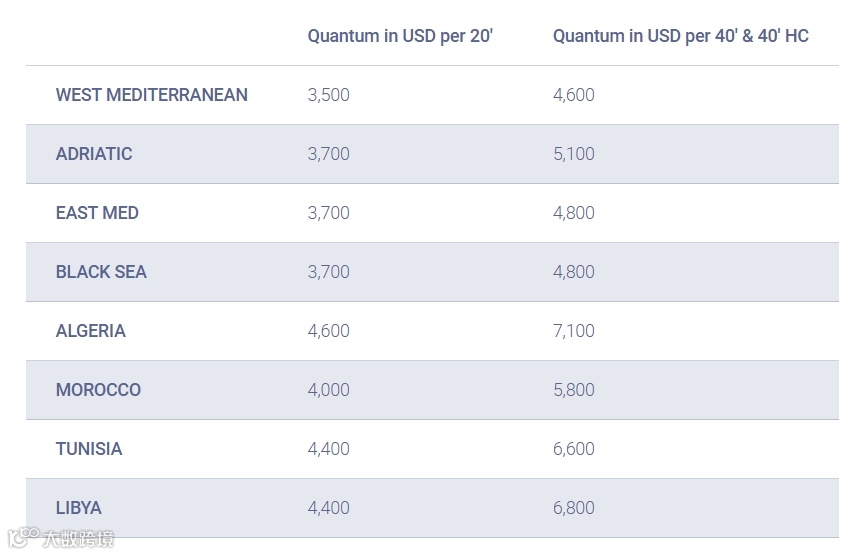This screenshot has height=555, width=866.
Task: Click Morocco's 5,800 rate value
Action: (x=573, y=390)
